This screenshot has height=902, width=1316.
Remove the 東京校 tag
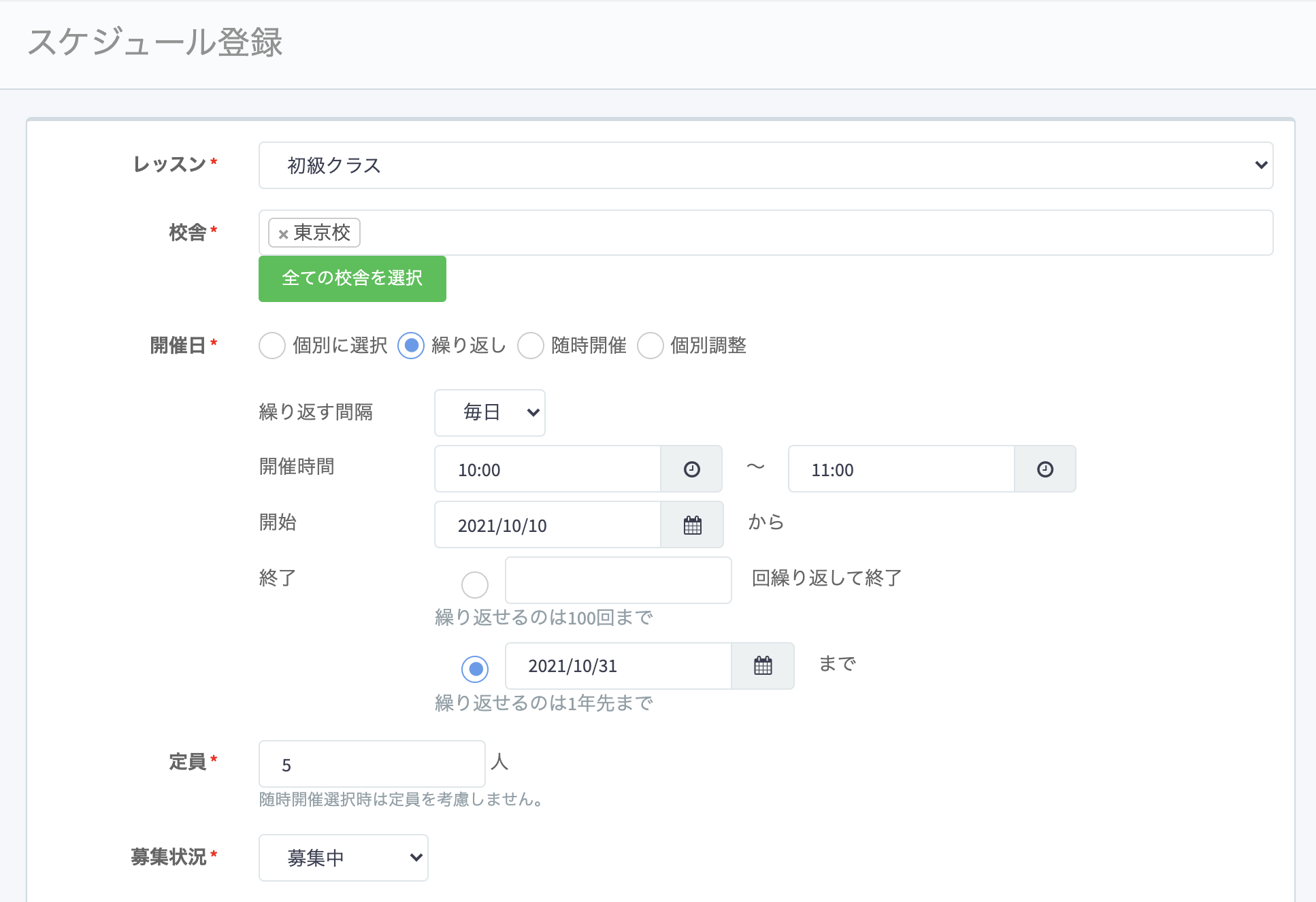(x=283, y=234)
